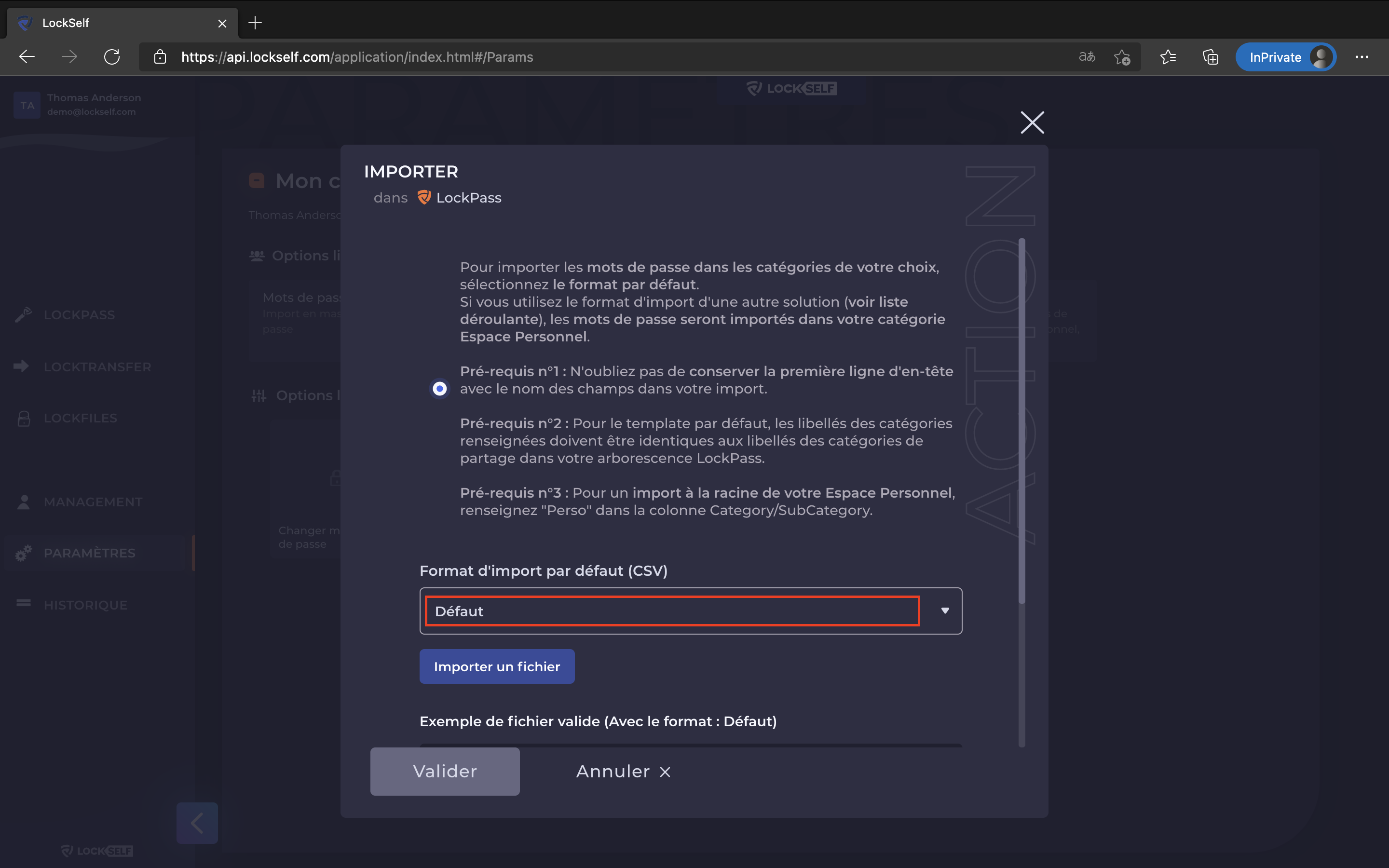This screenshot has width=1389, height=868.
Task: Click the LockPass shield logo in dialog
Action: click(424, 198)
